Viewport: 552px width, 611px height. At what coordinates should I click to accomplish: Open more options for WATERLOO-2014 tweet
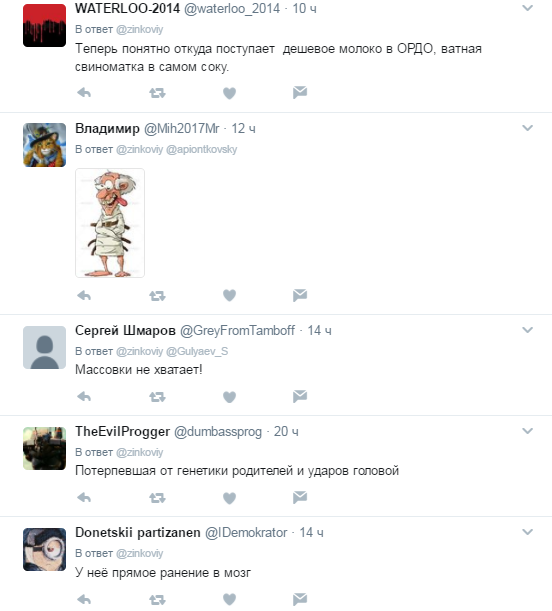click(x=527, y=8)
